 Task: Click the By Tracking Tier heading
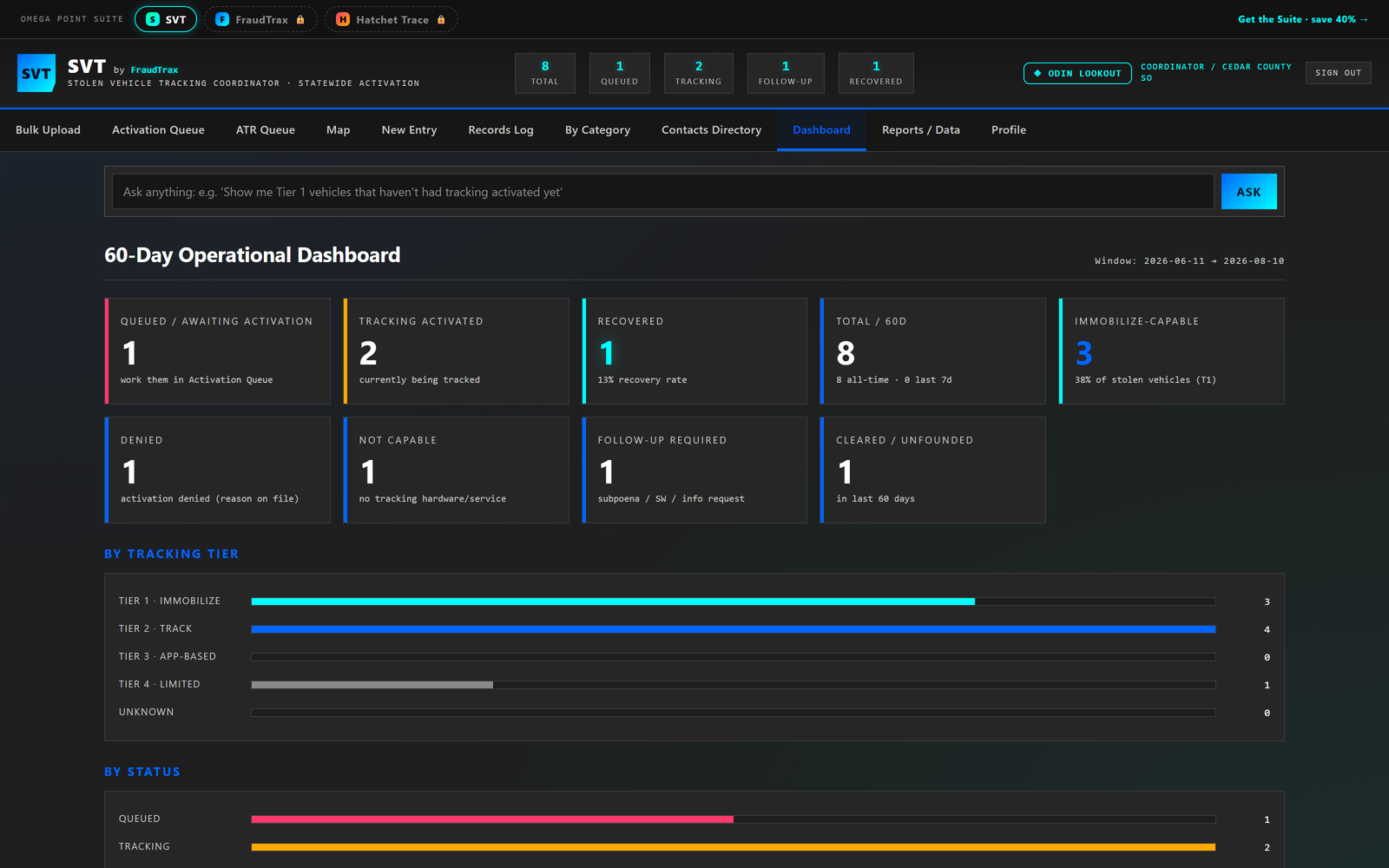coord(171,554)
